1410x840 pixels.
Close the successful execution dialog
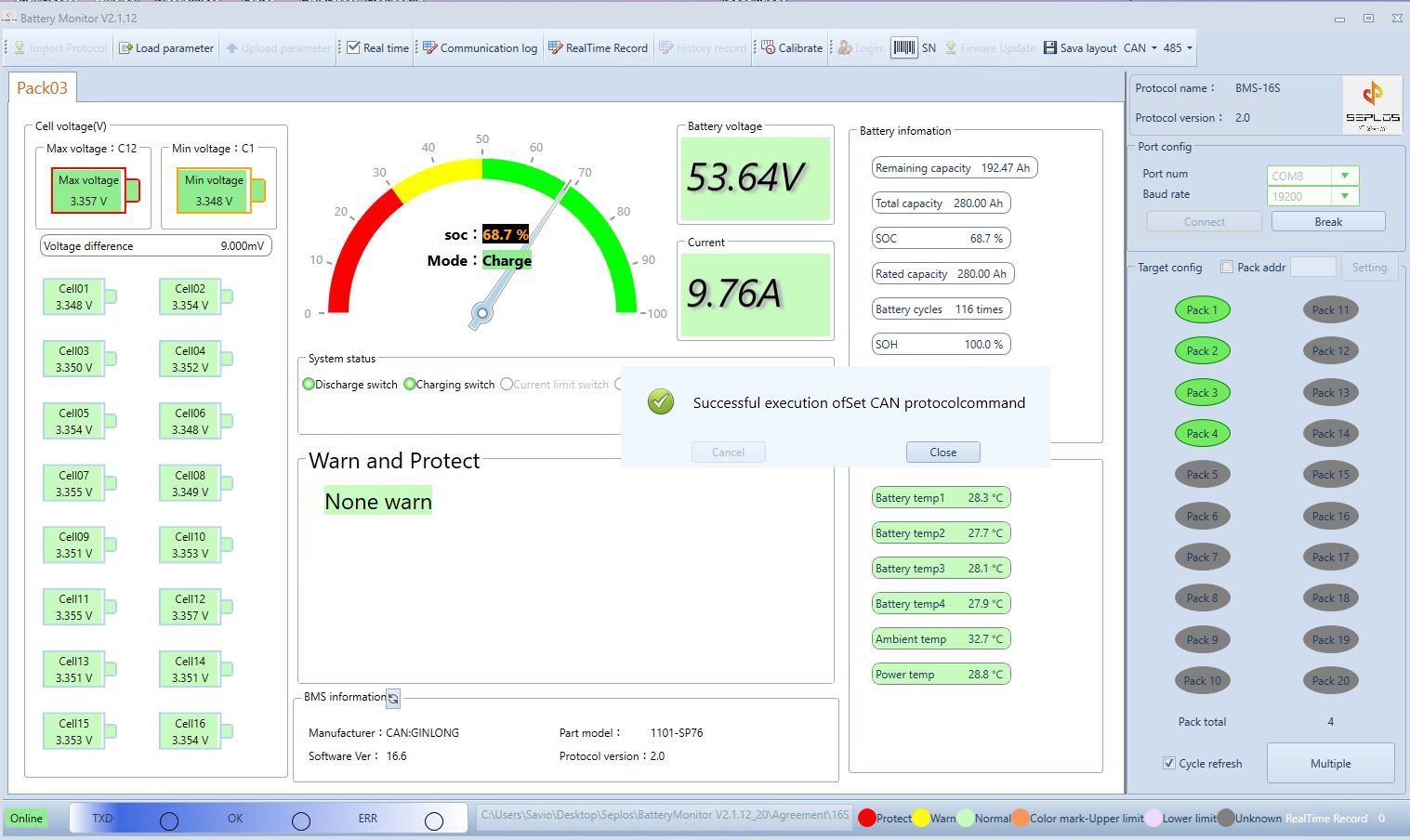(x=942, y=453)
